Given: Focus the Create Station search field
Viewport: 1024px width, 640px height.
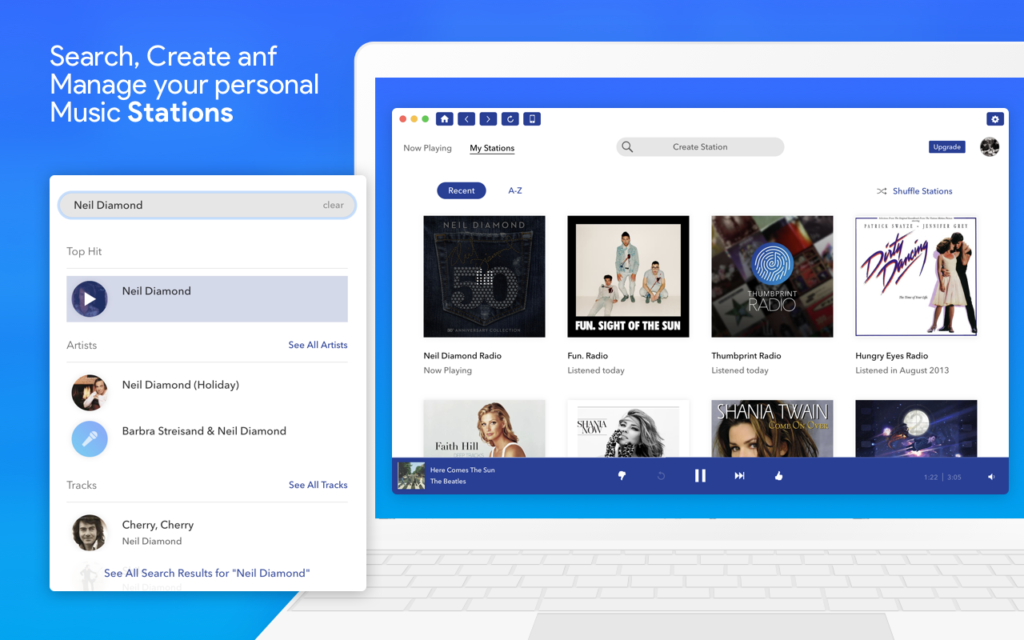Looking at the screenshot, I should coord(700,147).
